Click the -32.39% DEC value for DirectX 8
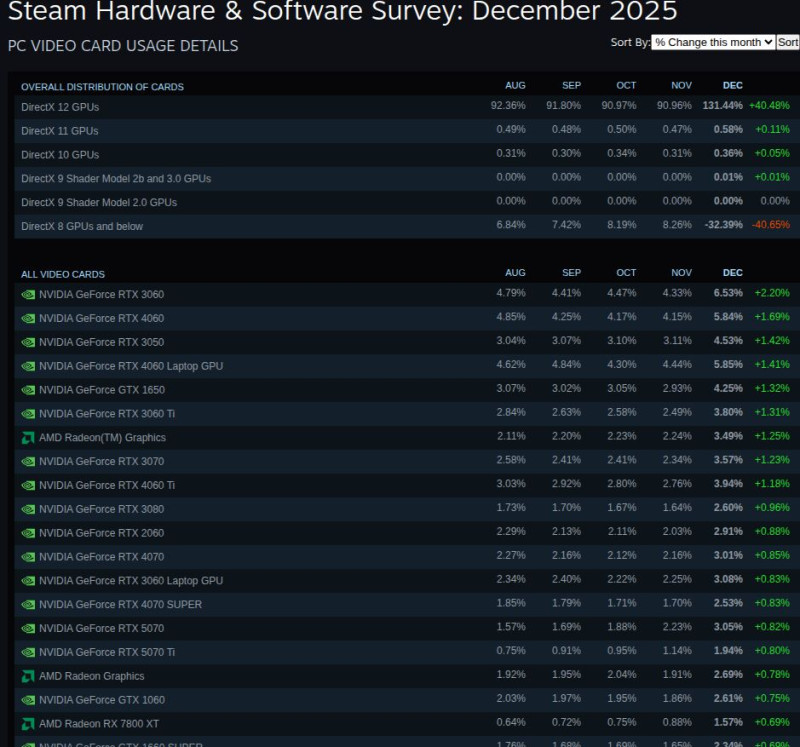The width and height of the screenshot is (800, 747). (x=723, y=225)
